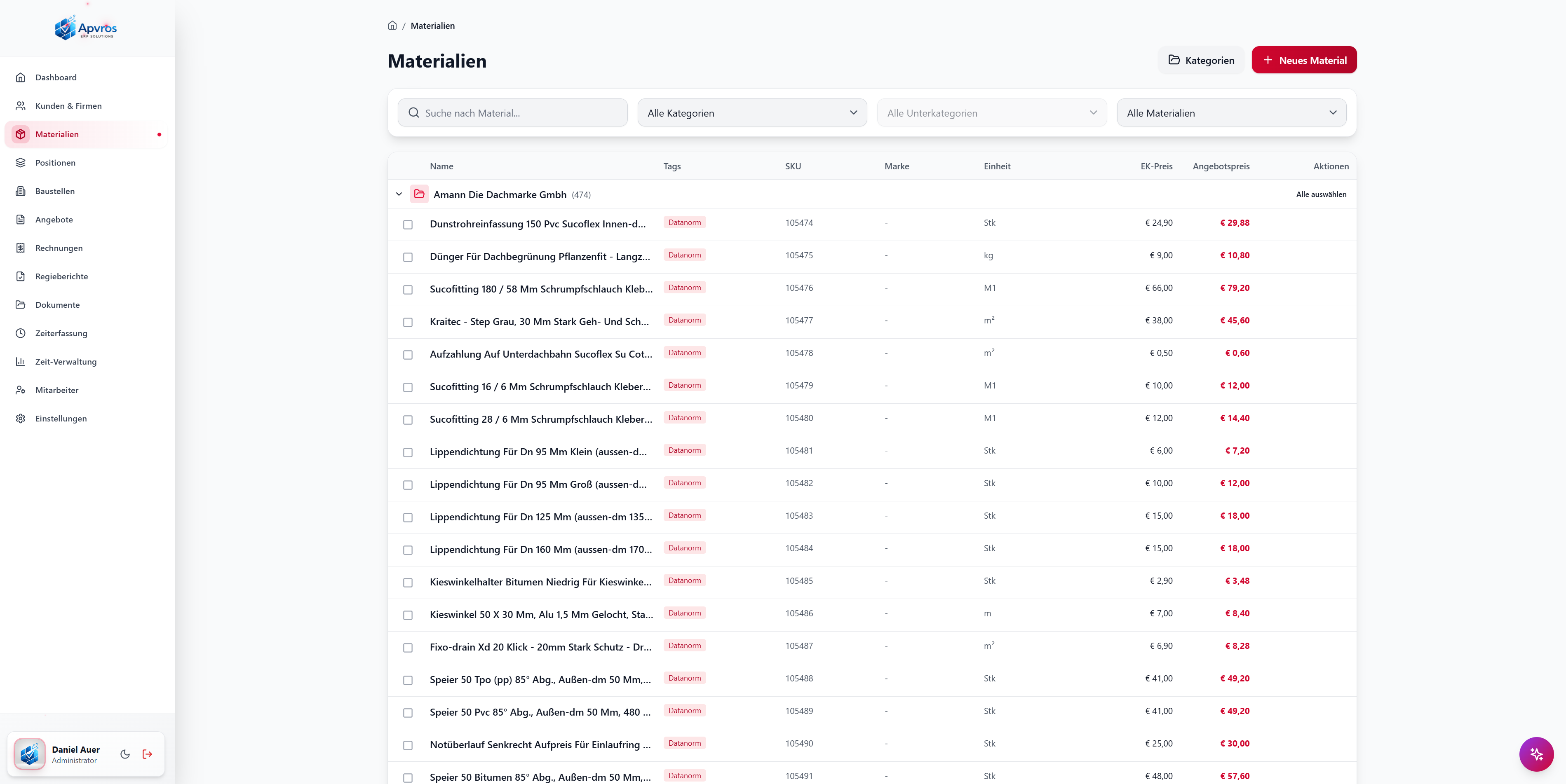
Task: Open the Alle Materialien filter dropdown
Action: (1231, 112)
